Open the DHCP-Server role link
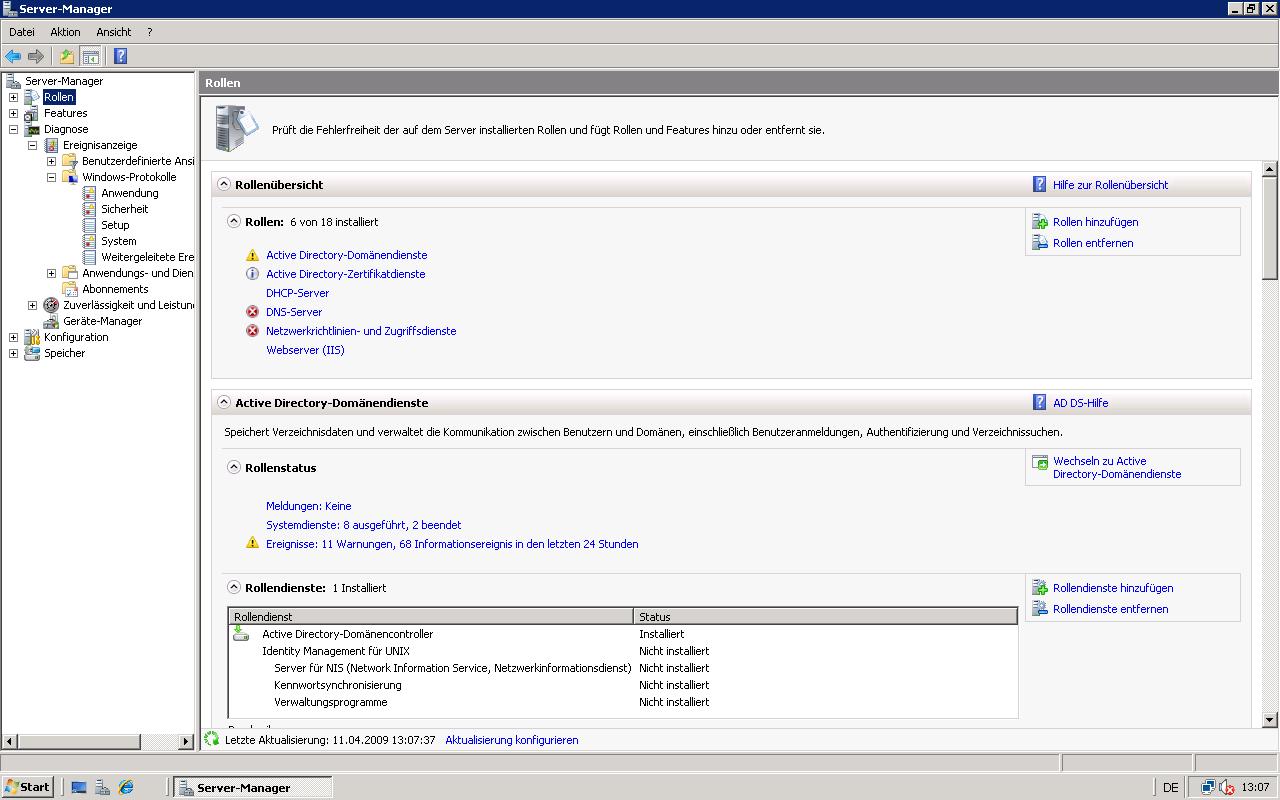The image size is (1280, 800). pyautogui.click(x=297, y=293)
